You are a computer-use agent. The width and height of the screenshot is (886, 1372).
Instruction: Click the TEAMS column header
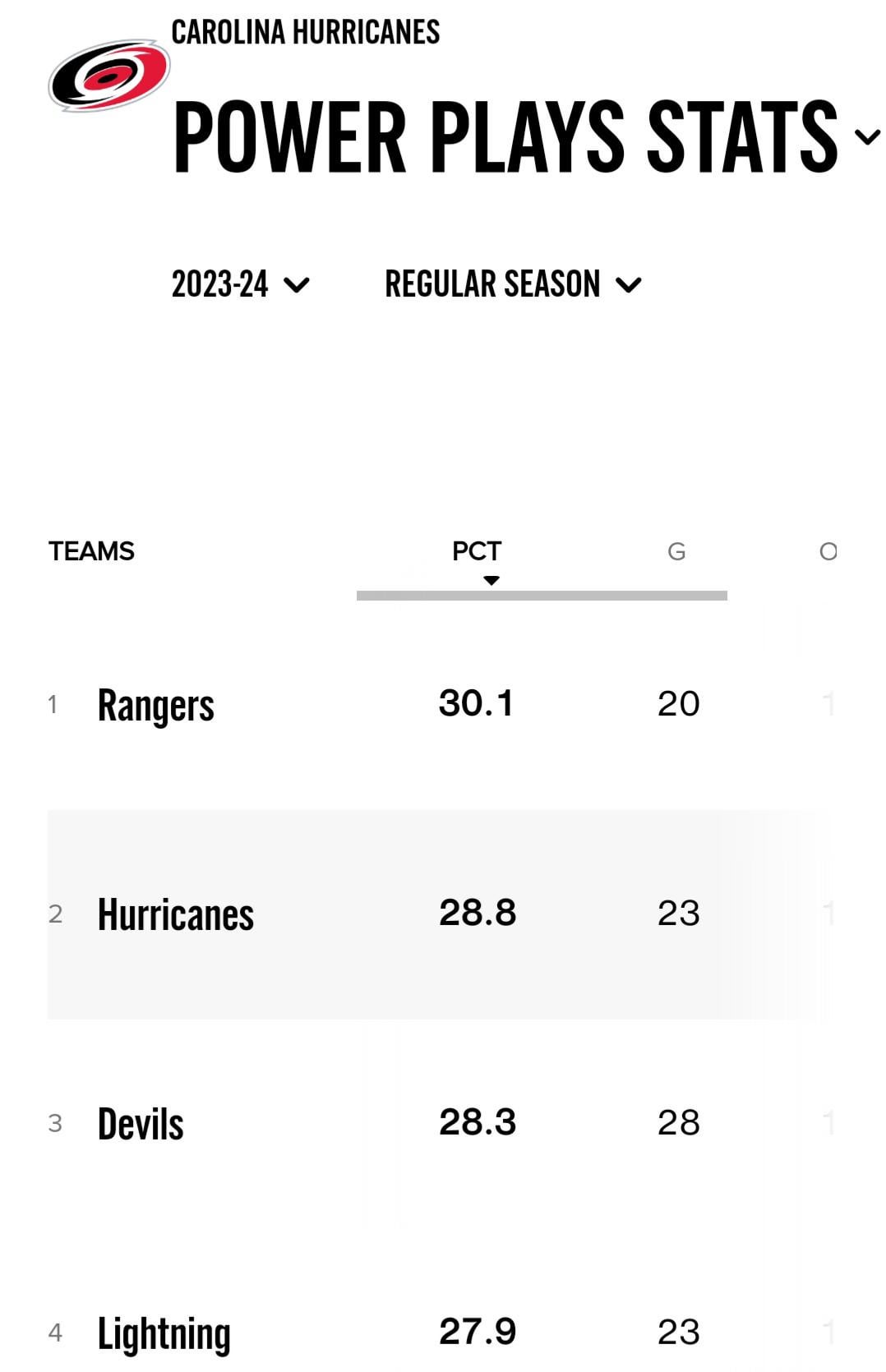pyautogui.click(x=91, y=550)
